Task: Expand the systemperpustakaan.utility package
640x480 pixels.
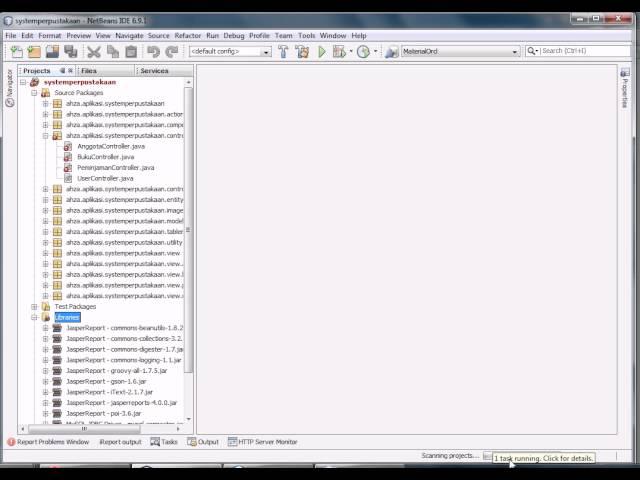Action: click(x=46, y=242)
